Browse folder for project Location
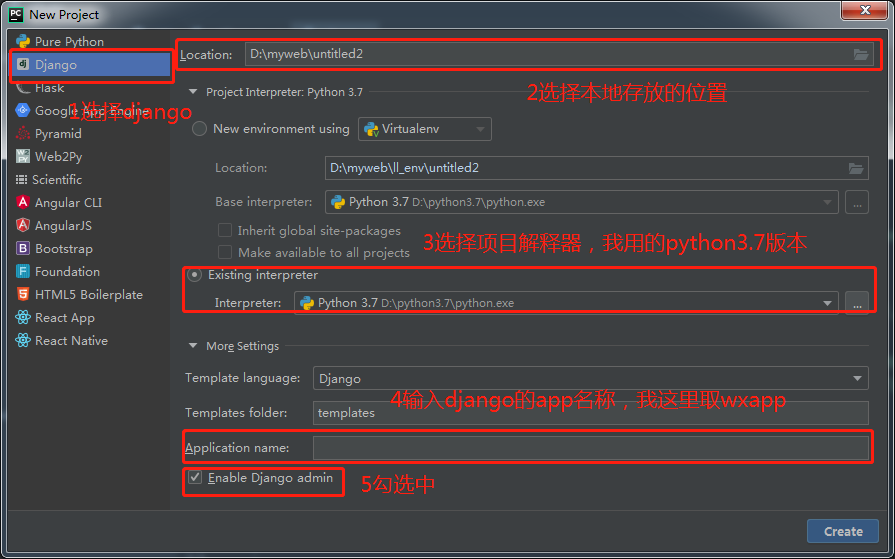Screen dimensions: 895x559 pyautogui.click(x=861, y=54)
